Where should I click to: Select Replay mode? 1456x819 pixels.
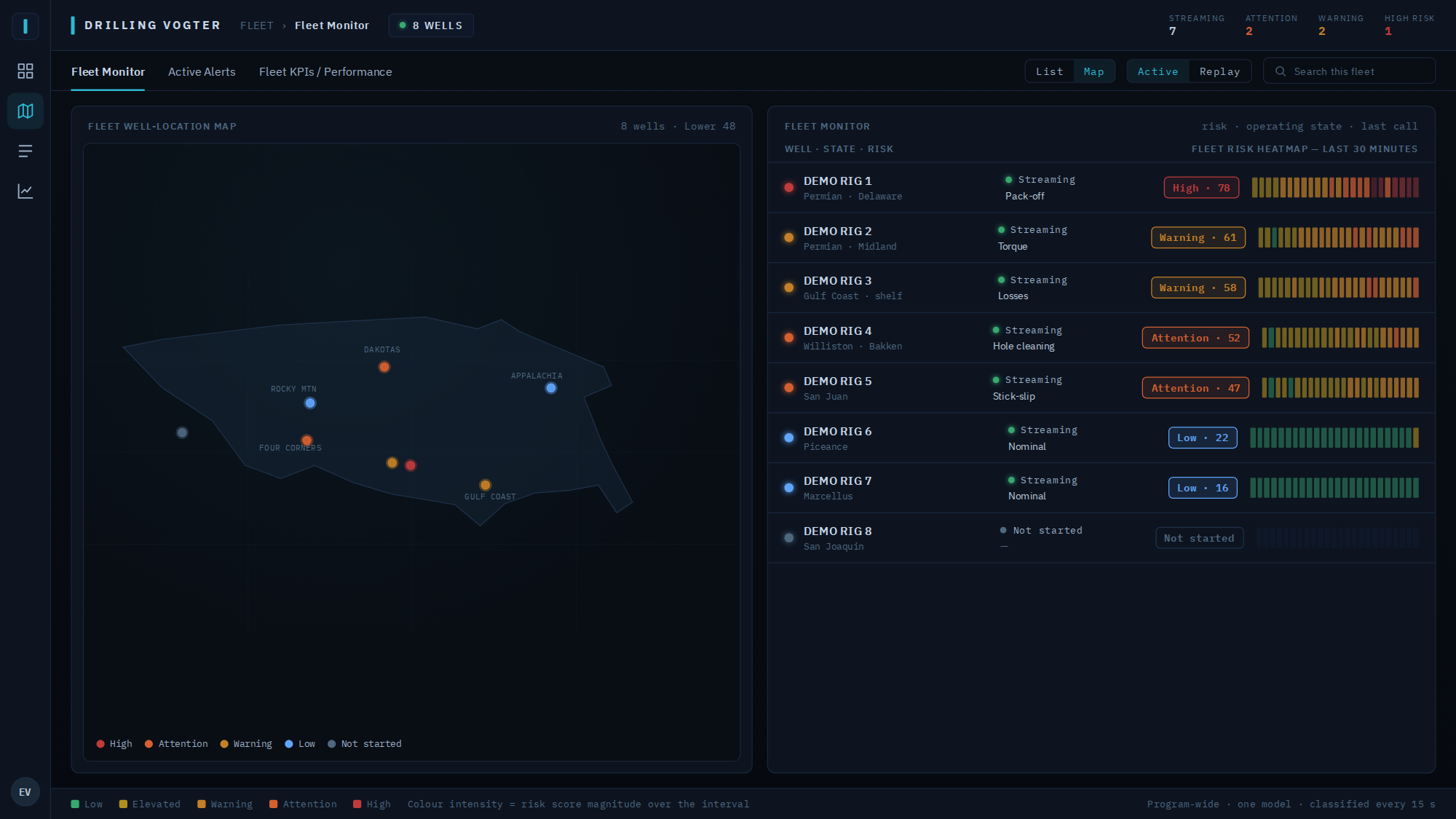pyautogui.click(x=1219, y=71)
